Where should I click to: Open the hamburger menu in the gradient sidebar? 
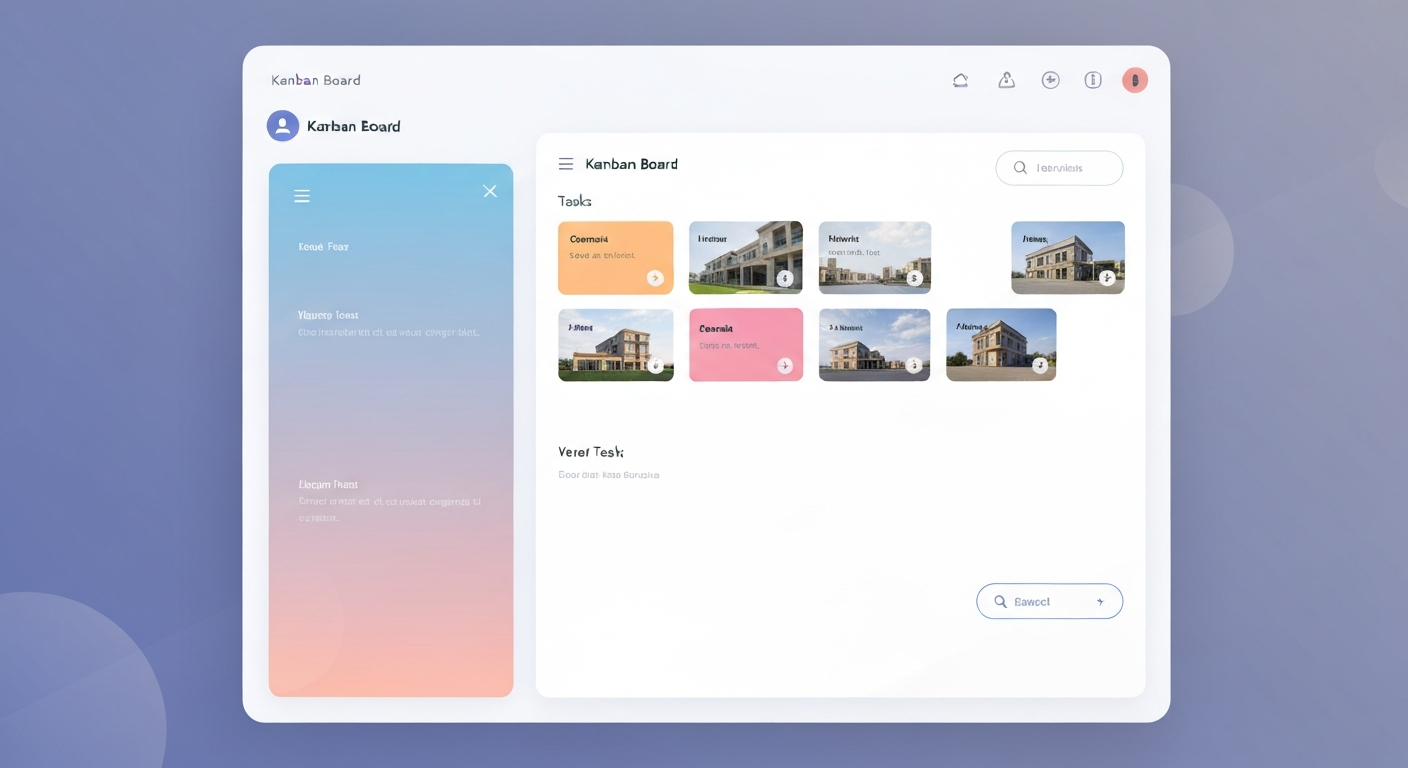coord(302,196)
